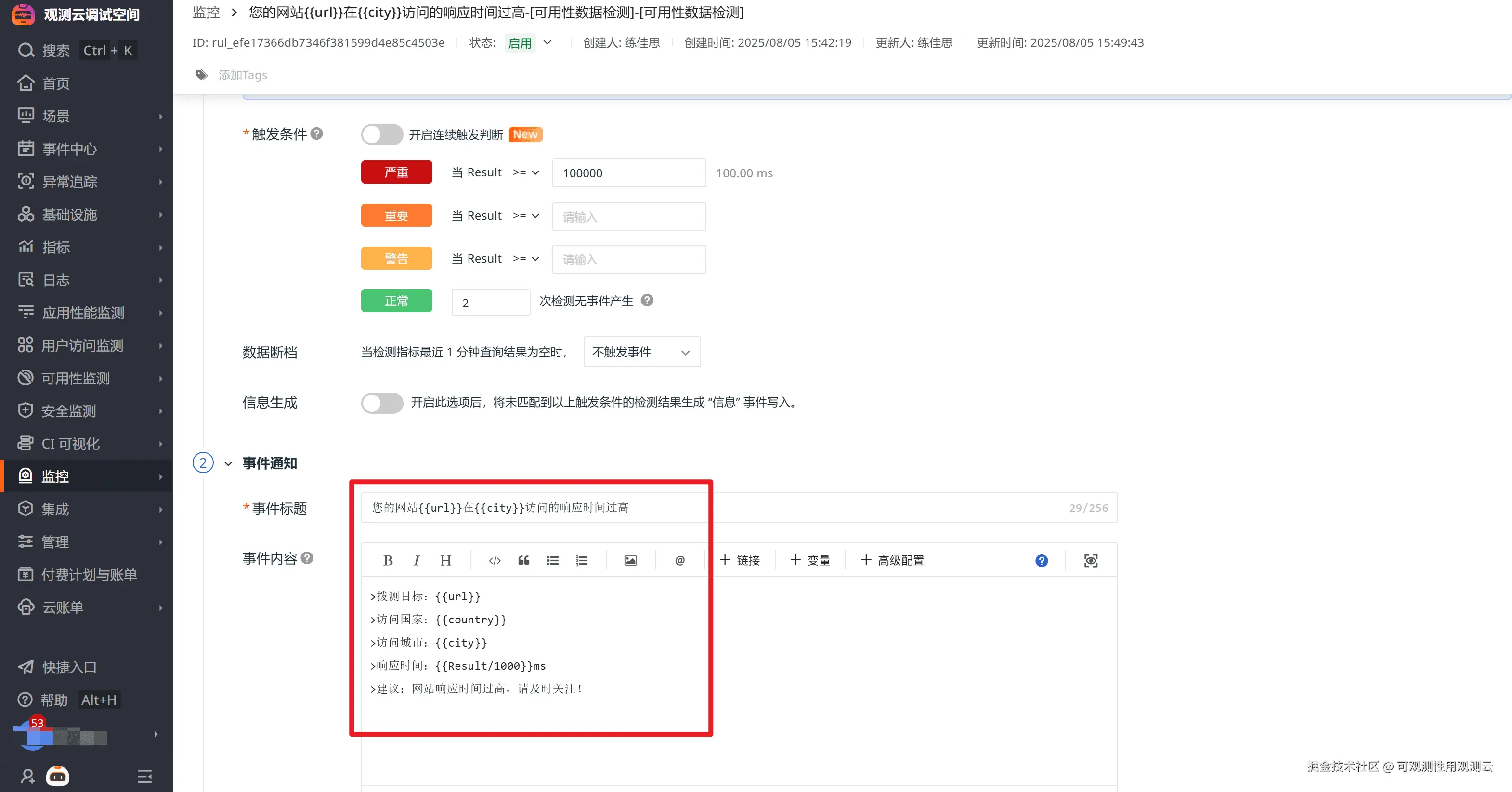The height and width of the screenshot is (792, 1512).
Task: Insert a code block via code icon
Action: point(494,561)
